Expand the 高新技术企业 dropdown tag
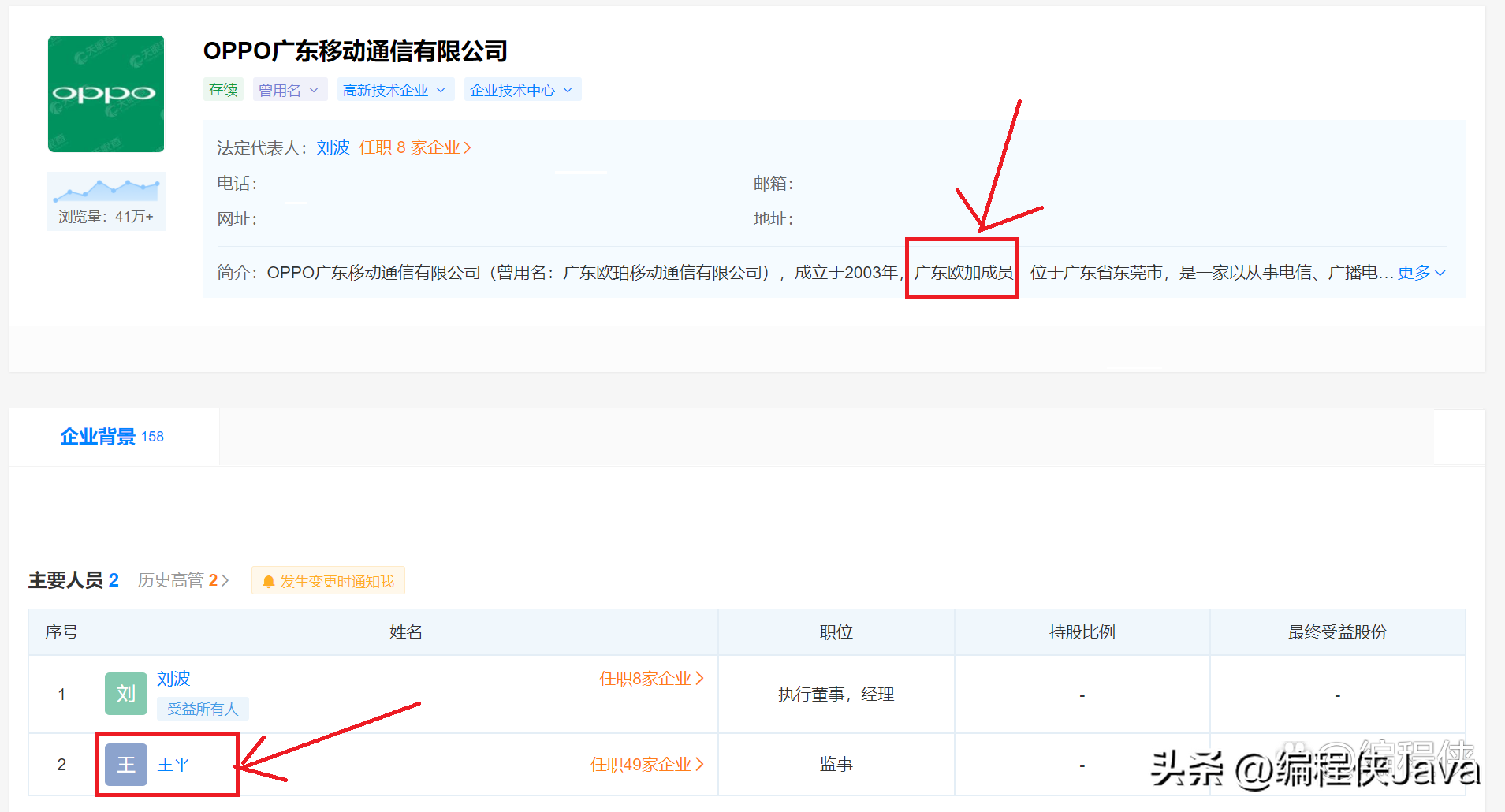Screen dimensions: 1505x812 [394, 90]
